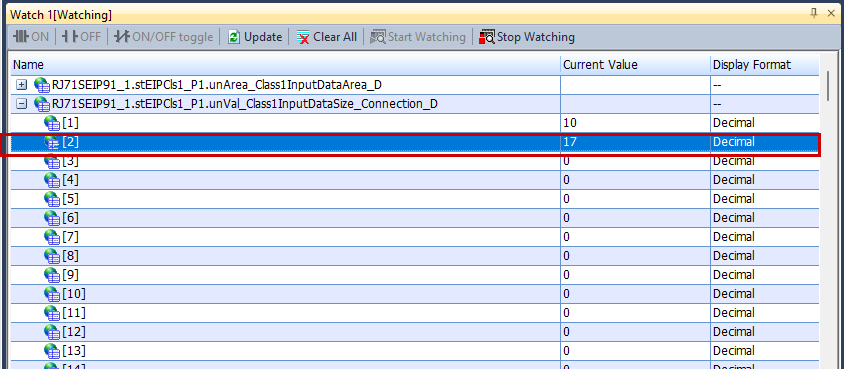The image size is (844, 369).
Task: Expand the unArea_Class1InputDataArea_D node
Action: [22, 84]
